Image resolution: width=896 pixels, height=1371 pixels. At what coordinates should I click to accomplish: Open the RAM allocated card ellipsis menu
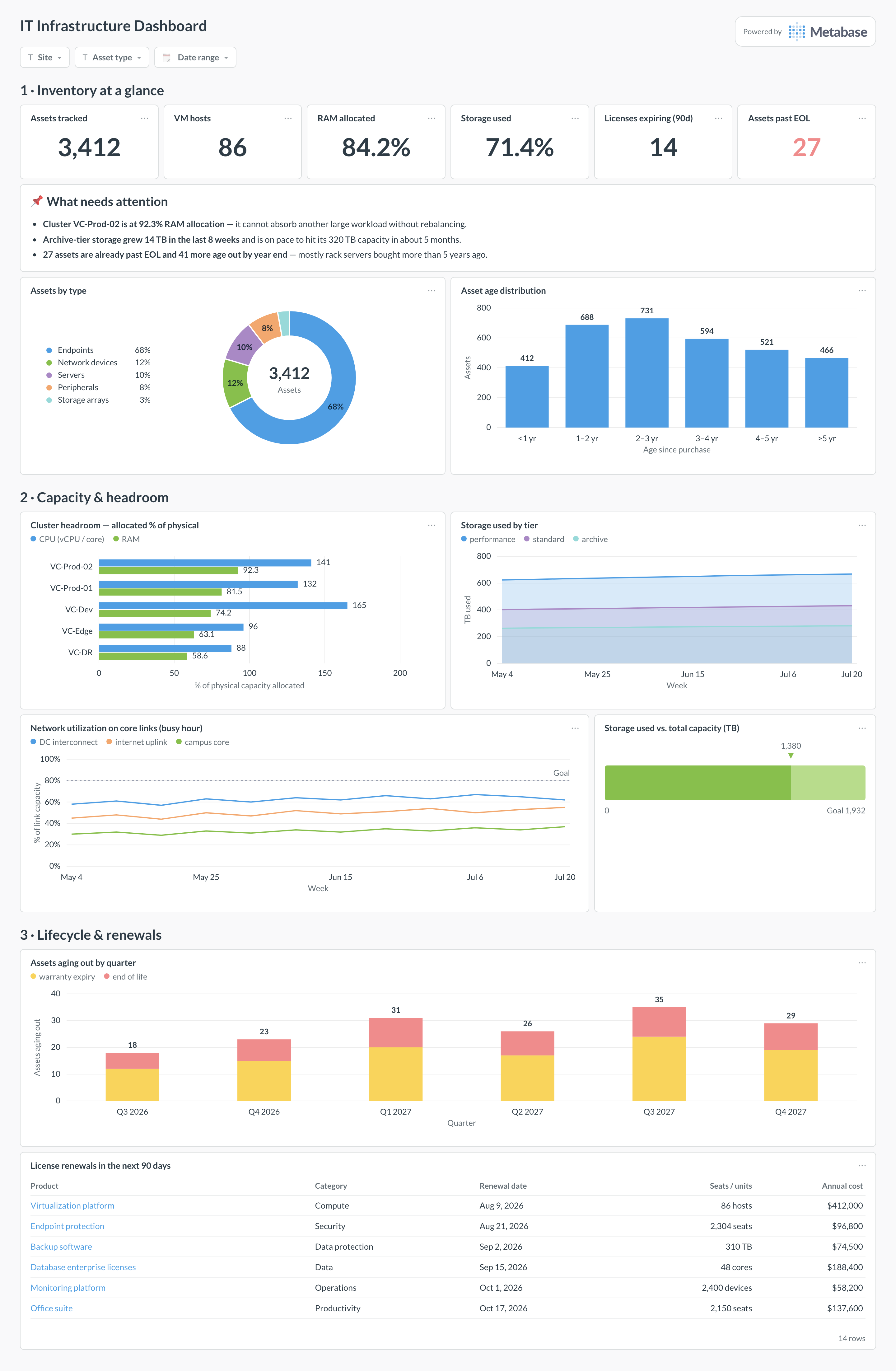coord(431,118)
